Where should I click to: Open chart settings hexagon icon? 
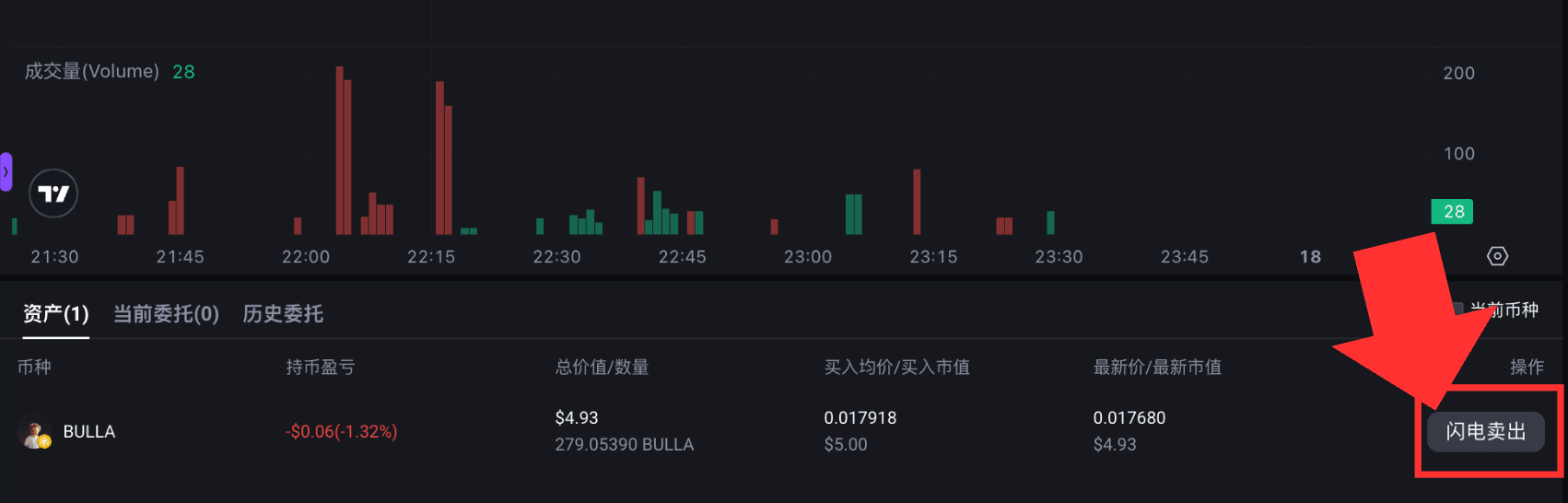coord(1498,256)
